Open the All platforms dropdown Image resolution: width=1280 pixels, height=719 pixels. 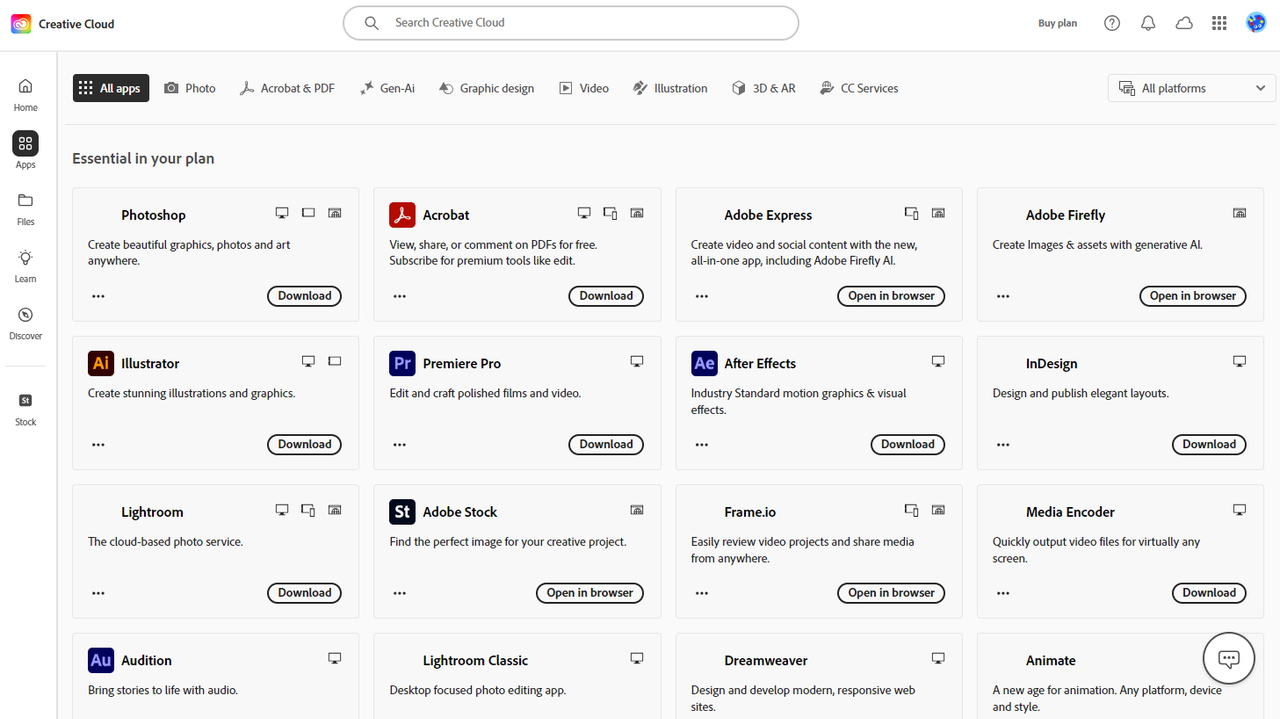point(1192,88)
